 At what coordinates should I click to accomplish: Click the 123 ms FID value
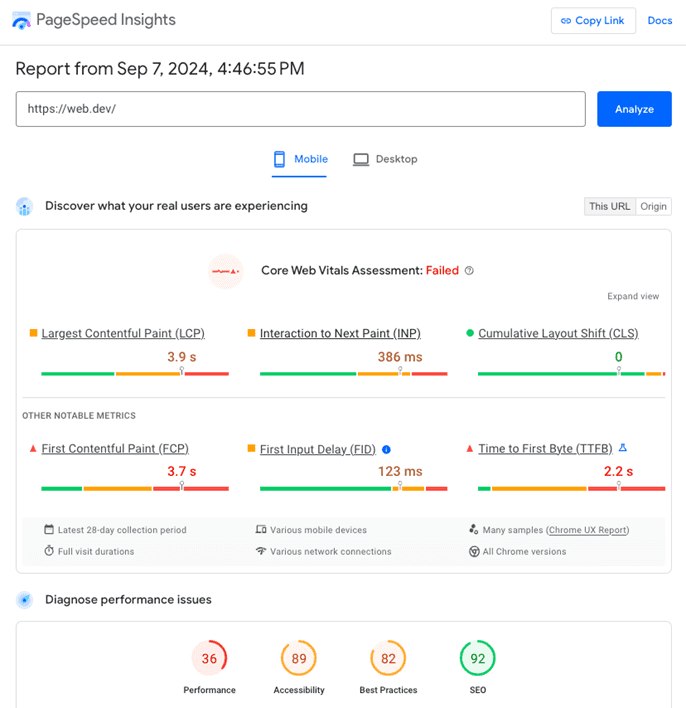tap(400, 471)
